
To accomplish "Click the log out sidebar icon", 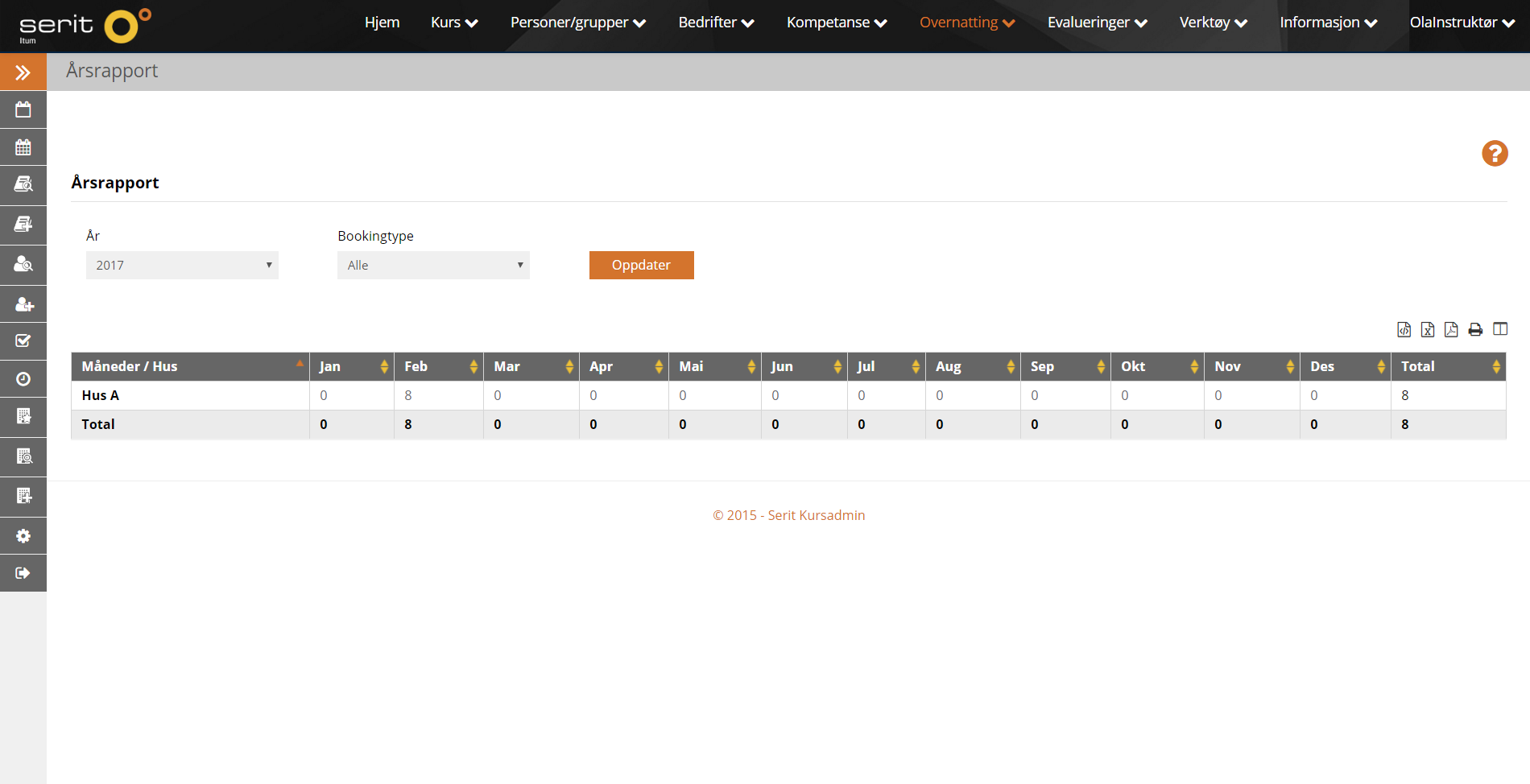I will pyautogui.click(x=23, y=573).
